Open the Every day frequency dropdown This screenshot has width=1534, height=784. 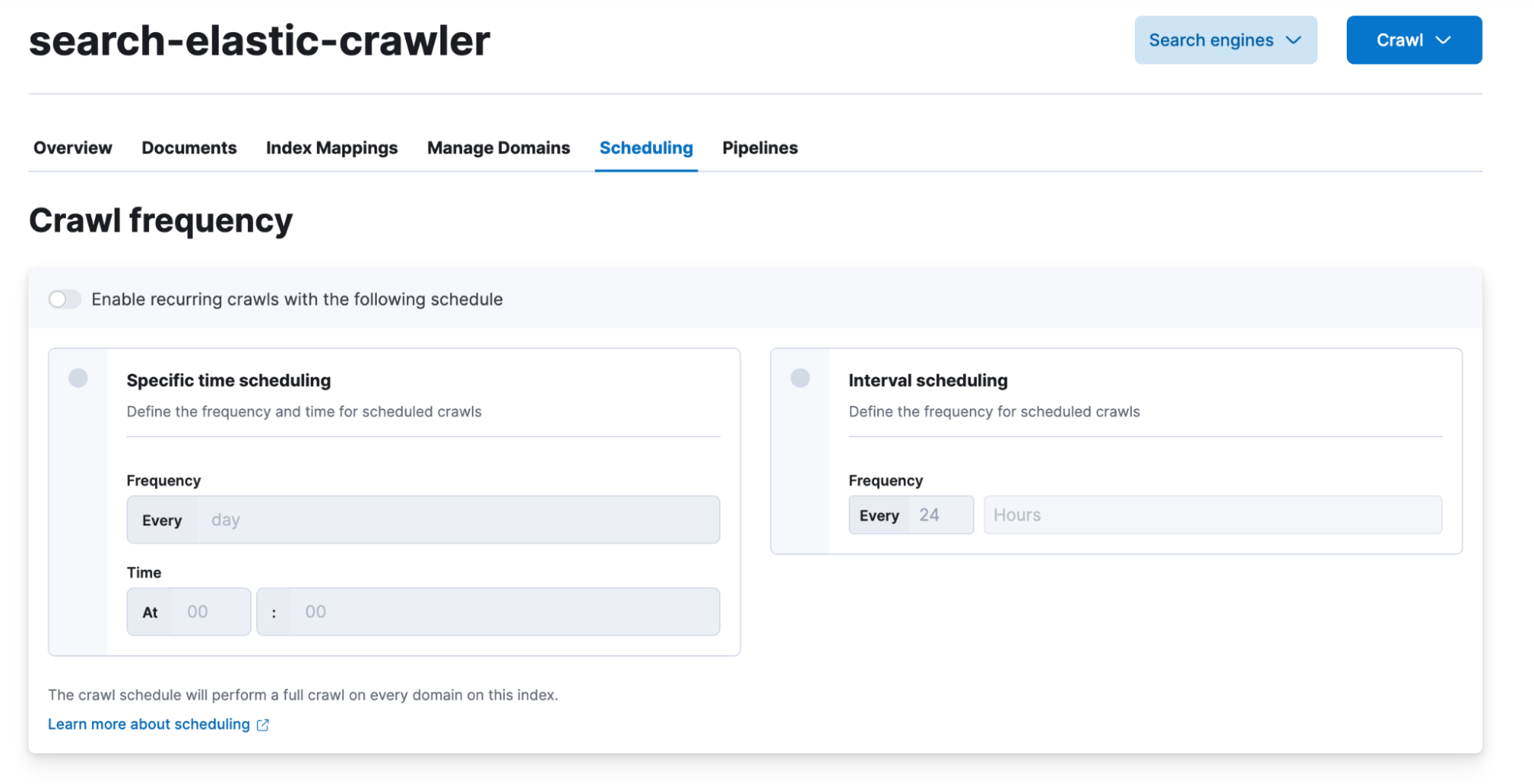pos(423,520)
